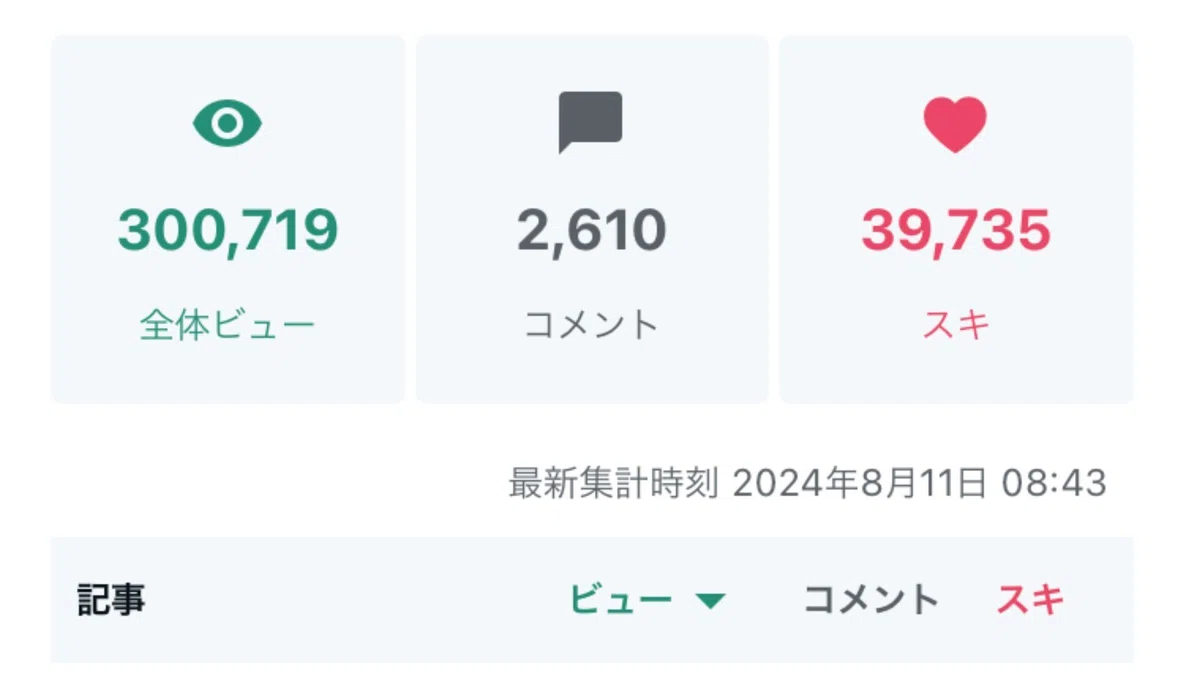
Task: Click the pink heart icon
Action: [954, 124]
